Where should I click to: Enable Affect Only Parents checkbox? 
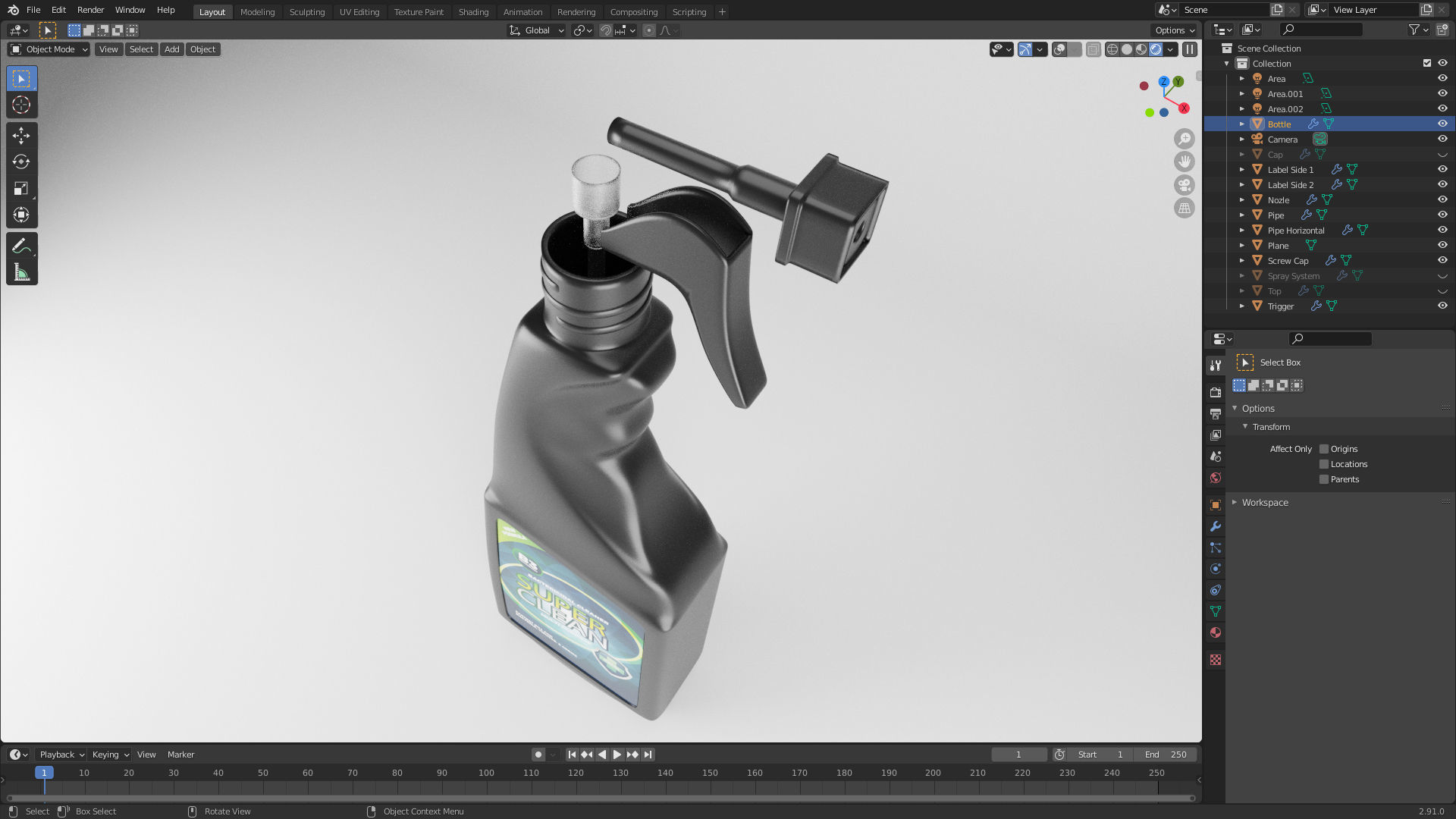[x=1324, y=479]
